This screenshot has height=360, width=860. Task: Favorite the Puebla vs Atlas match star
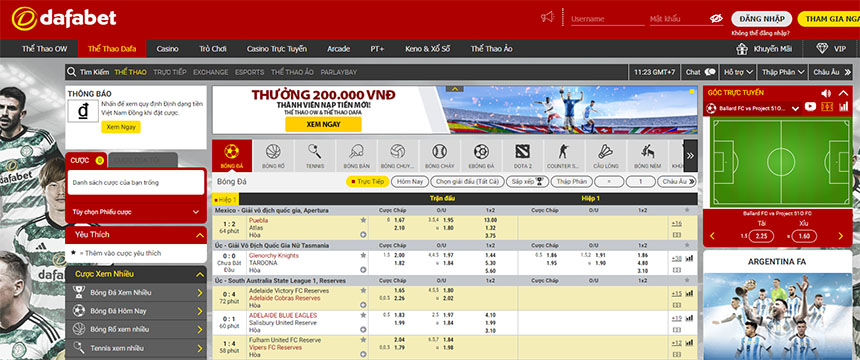point(363,220)
